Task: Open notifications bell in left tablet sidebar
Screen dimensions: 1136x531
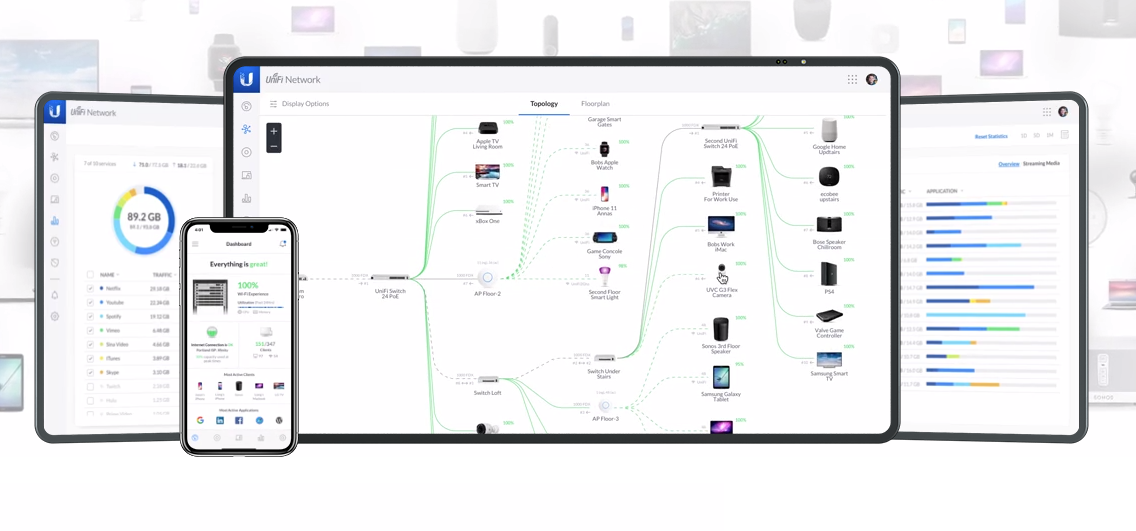Action: point(55,295)
